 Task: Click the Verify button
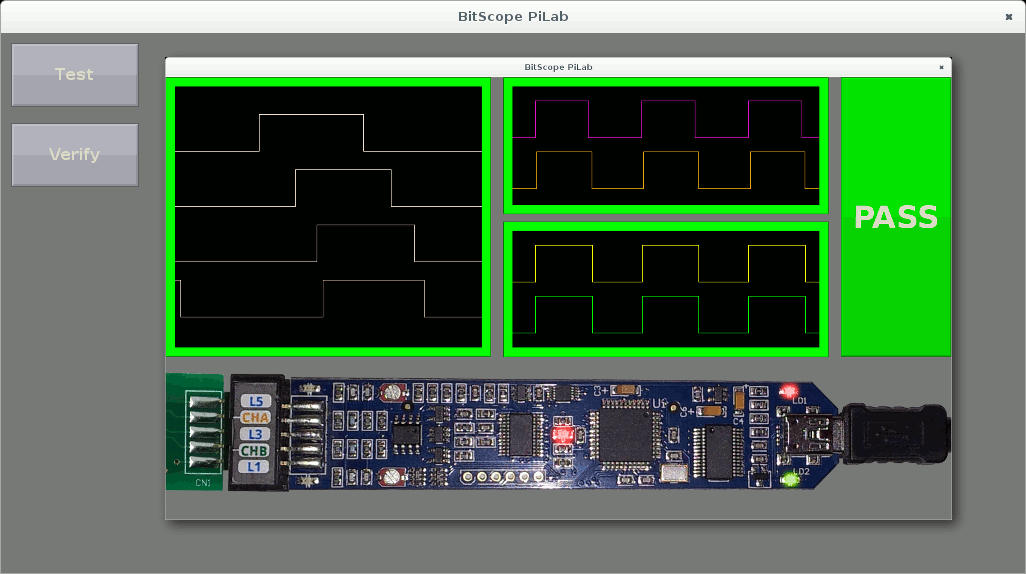click(x=75, y=154)
